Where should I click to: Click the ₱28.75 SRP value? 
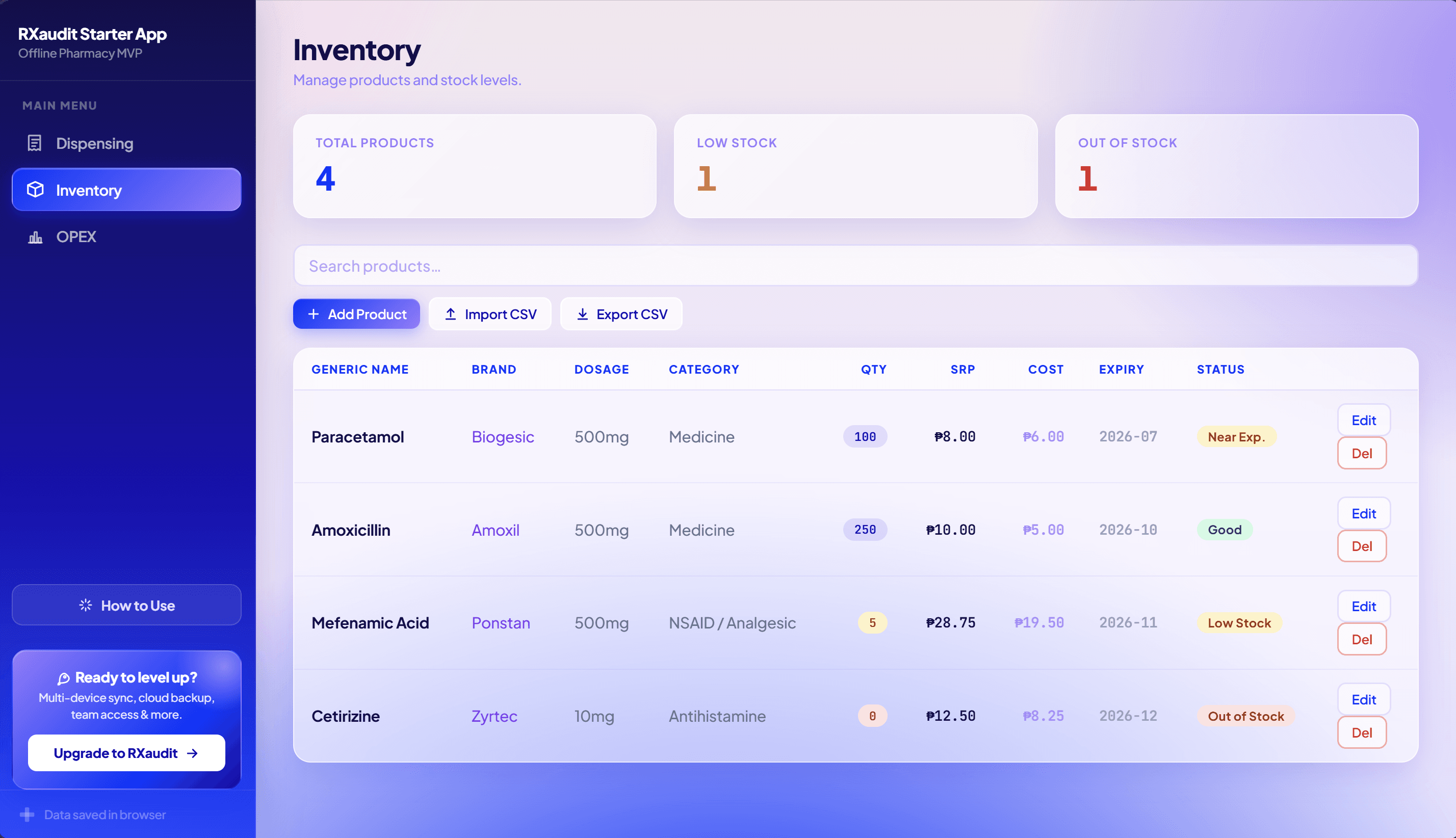pos(951,623)
